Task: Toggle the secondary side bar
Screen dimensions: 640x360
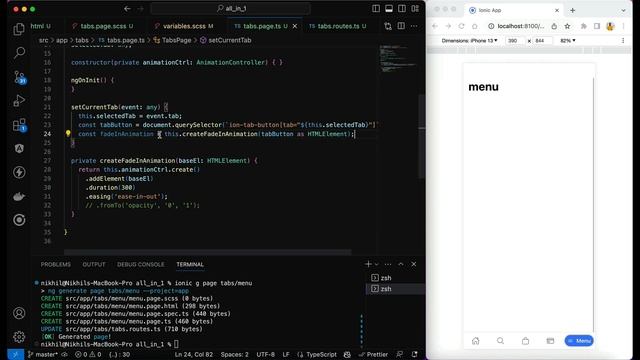Action: click(402, 9)
